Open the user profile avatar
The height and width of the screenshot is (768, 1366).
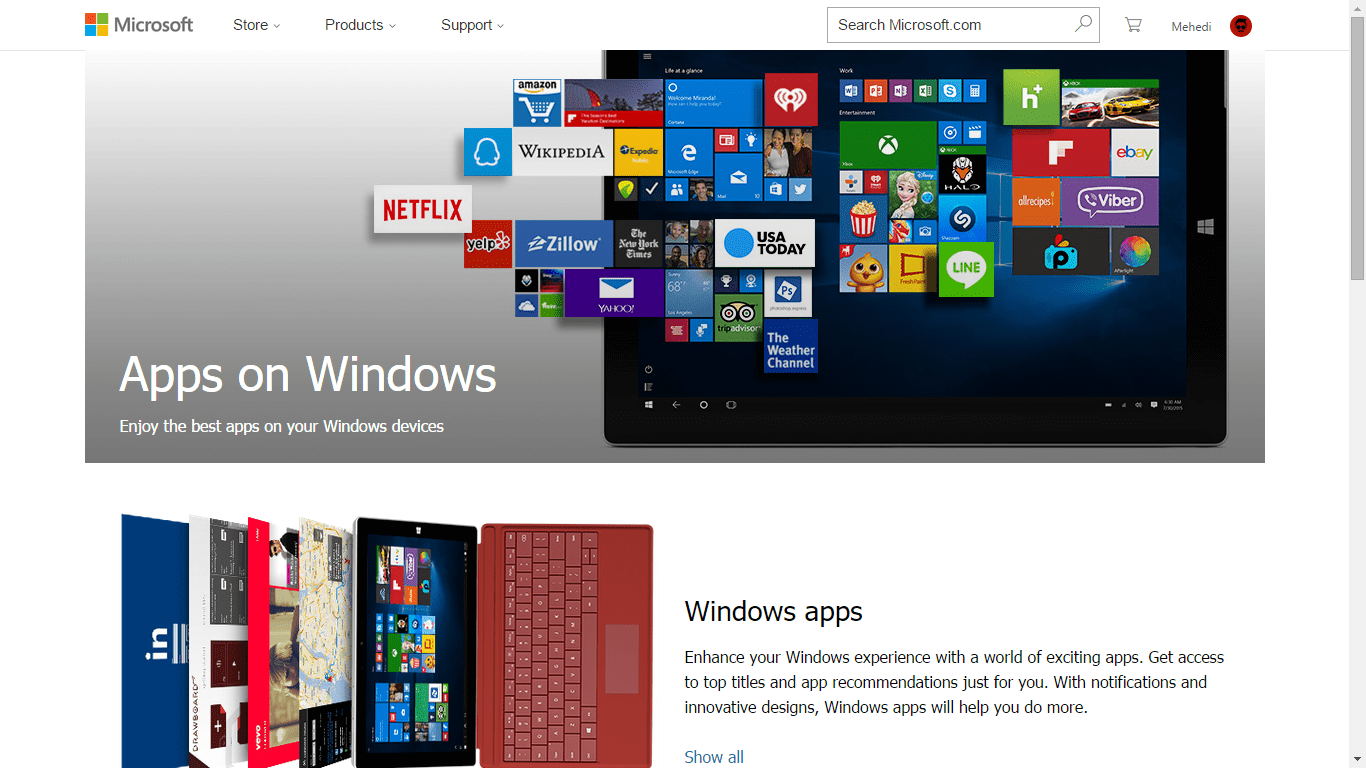tap(1241, 26)
